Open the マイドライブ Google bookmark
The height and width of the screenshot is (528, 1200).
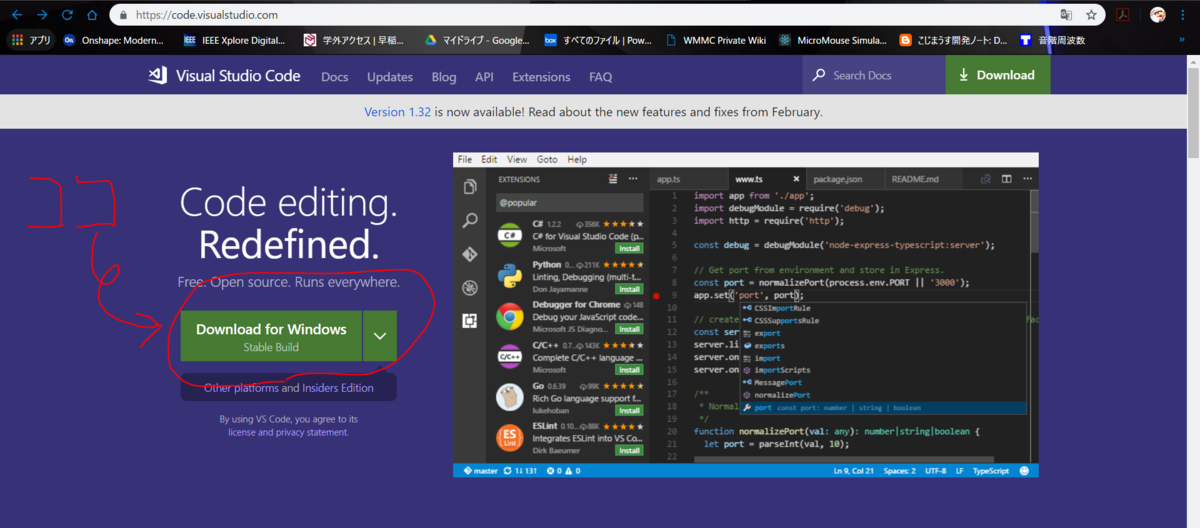[x=477, y=41]
